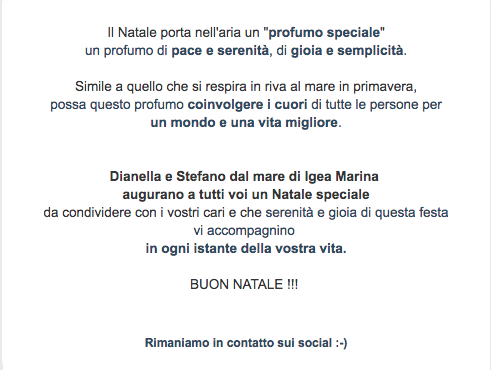Screen dimensions: 491x370
Task: Click "un mondo e una vita migliore"
Action: tap(244, 123)
